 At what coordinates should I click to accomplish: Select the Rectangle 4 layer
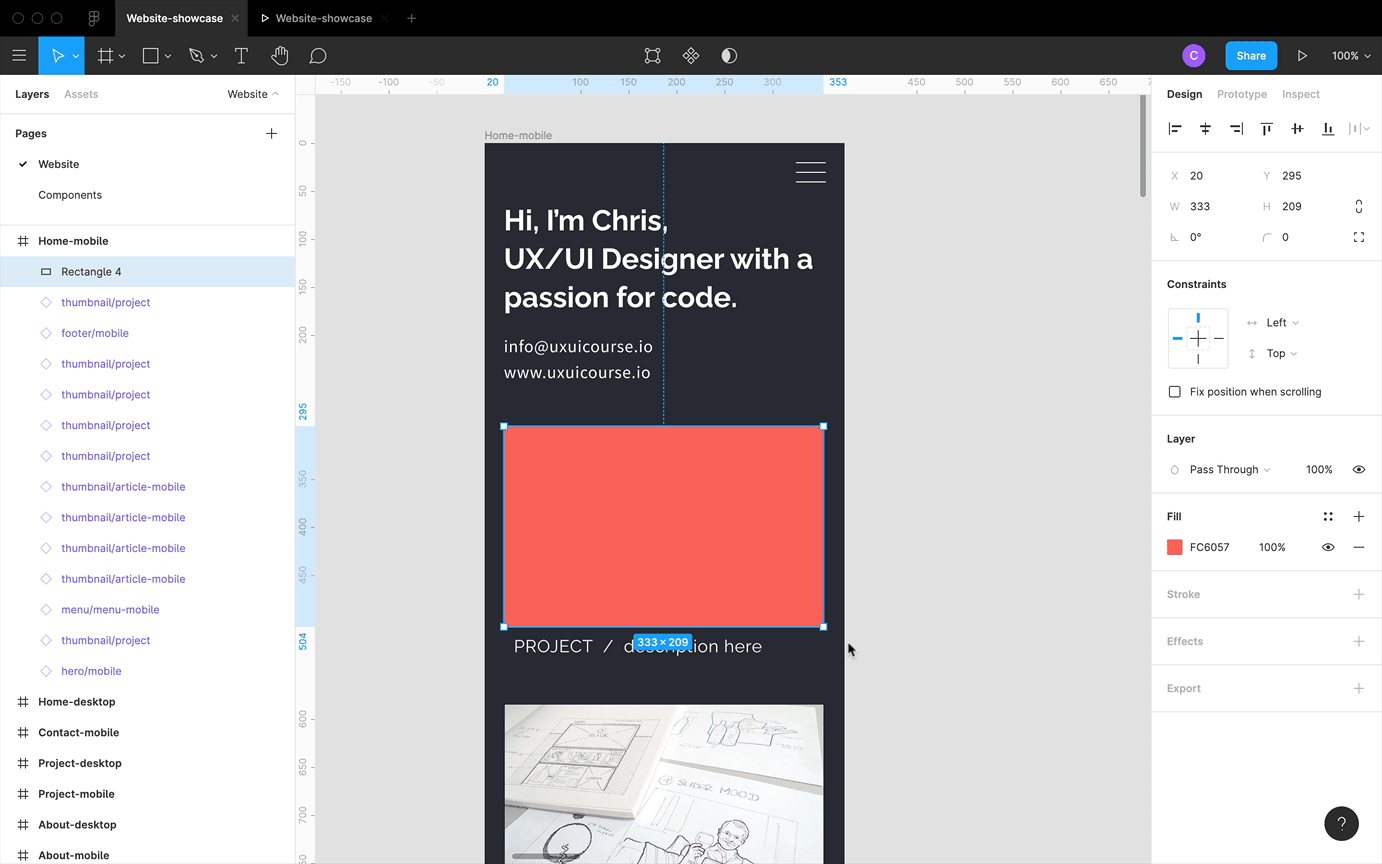148,272
